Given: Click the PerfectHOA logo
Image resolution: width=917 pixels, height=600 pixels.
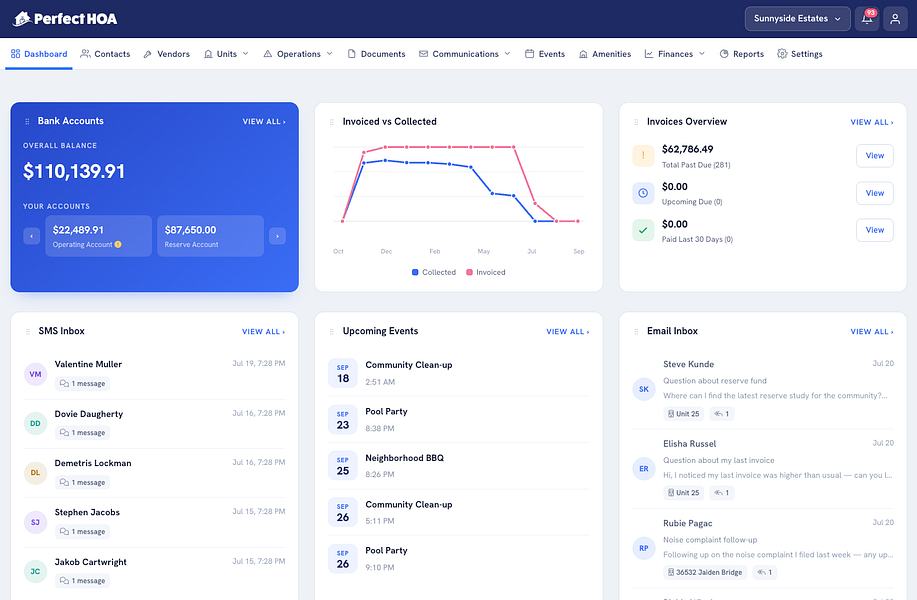Looking at the screenshot, I should 65,19.
